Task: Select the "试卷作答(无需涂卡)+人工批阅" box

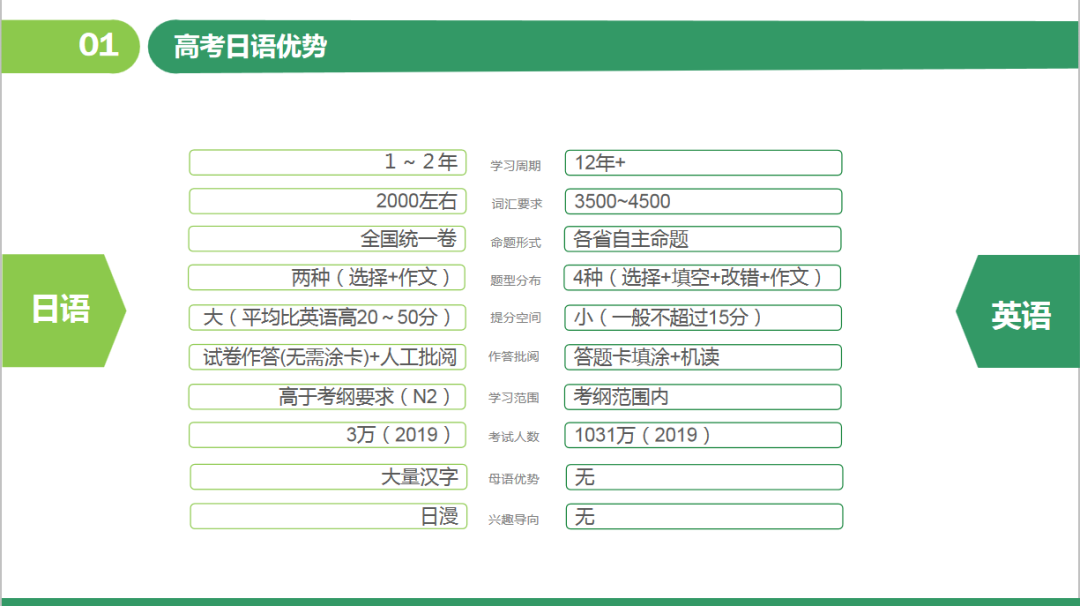Action: (327, 357)
